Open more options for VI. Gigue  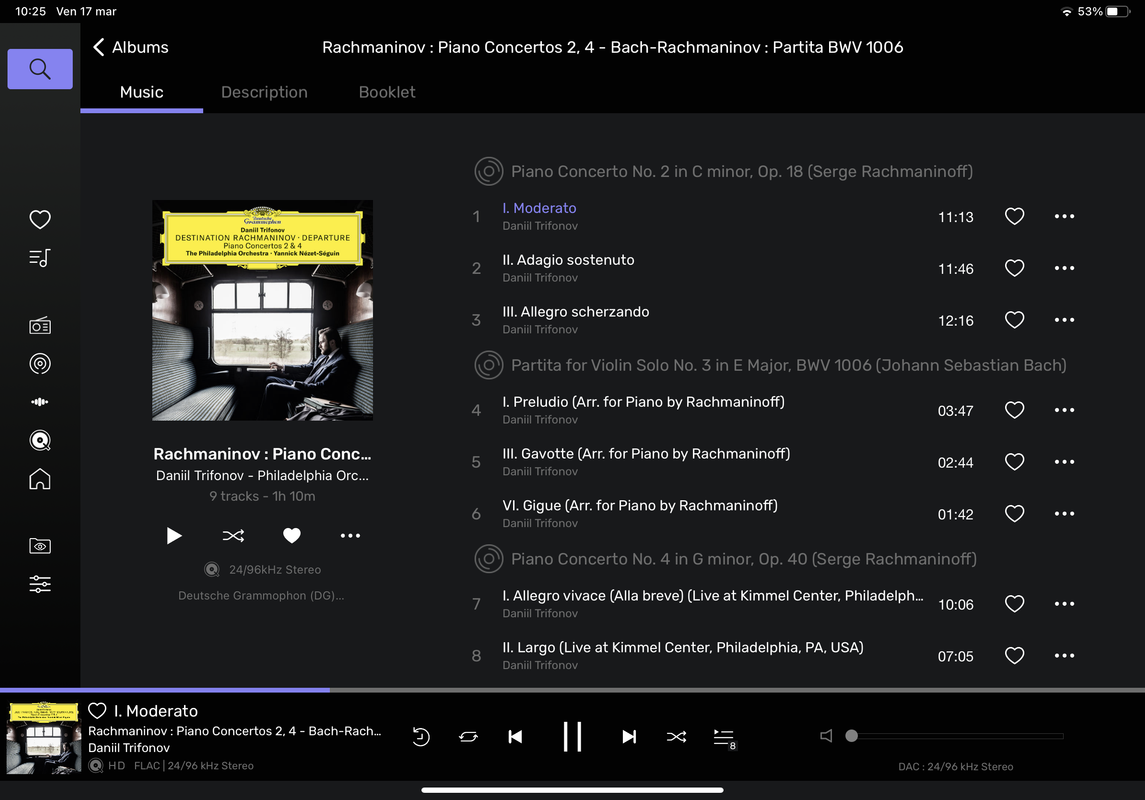(1065, 514)
